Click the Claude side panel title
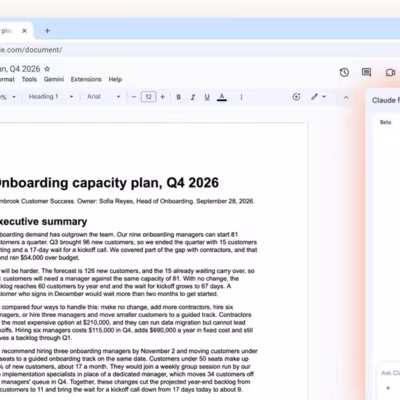This screenshot has height=400, width=400. coord(386,100)
